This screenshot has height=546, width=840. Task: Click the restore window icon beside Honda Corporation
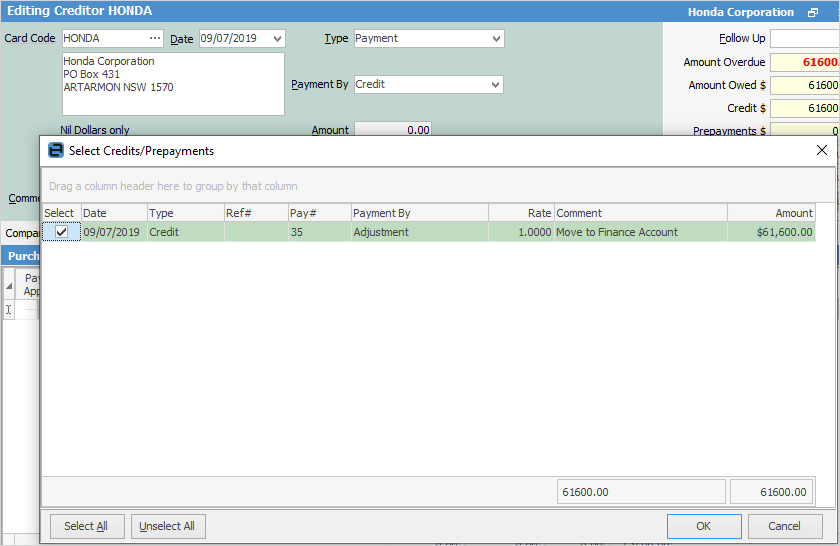click(813, 12)
